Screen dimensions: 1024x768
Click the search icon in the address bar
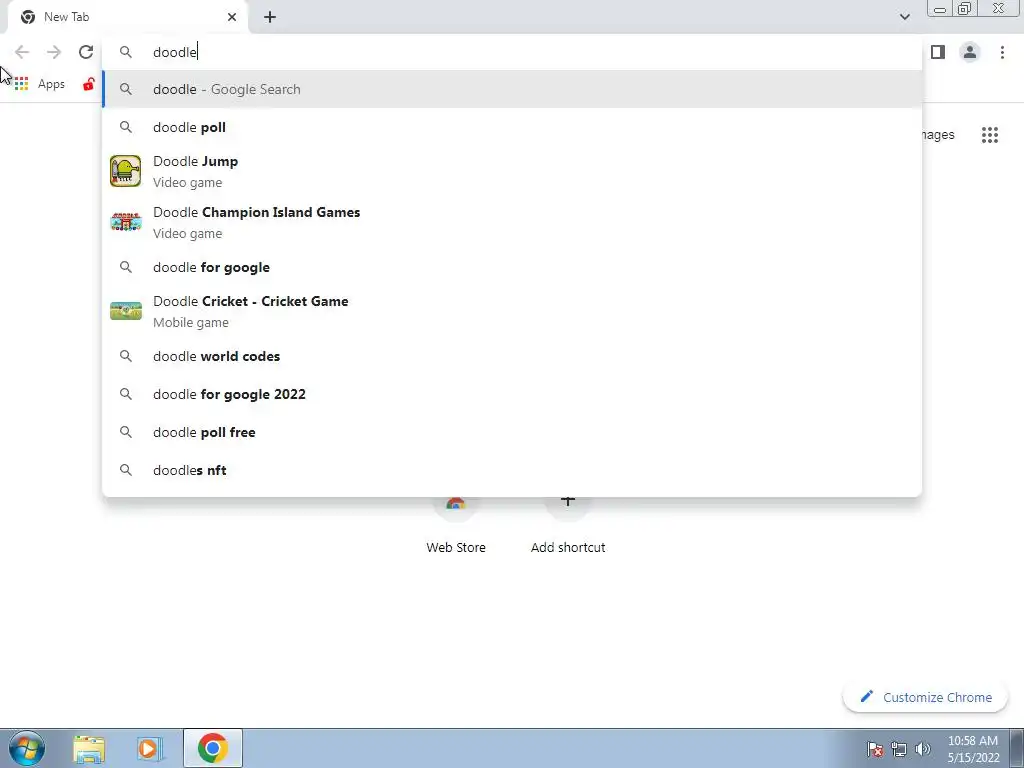coord(126,52)
